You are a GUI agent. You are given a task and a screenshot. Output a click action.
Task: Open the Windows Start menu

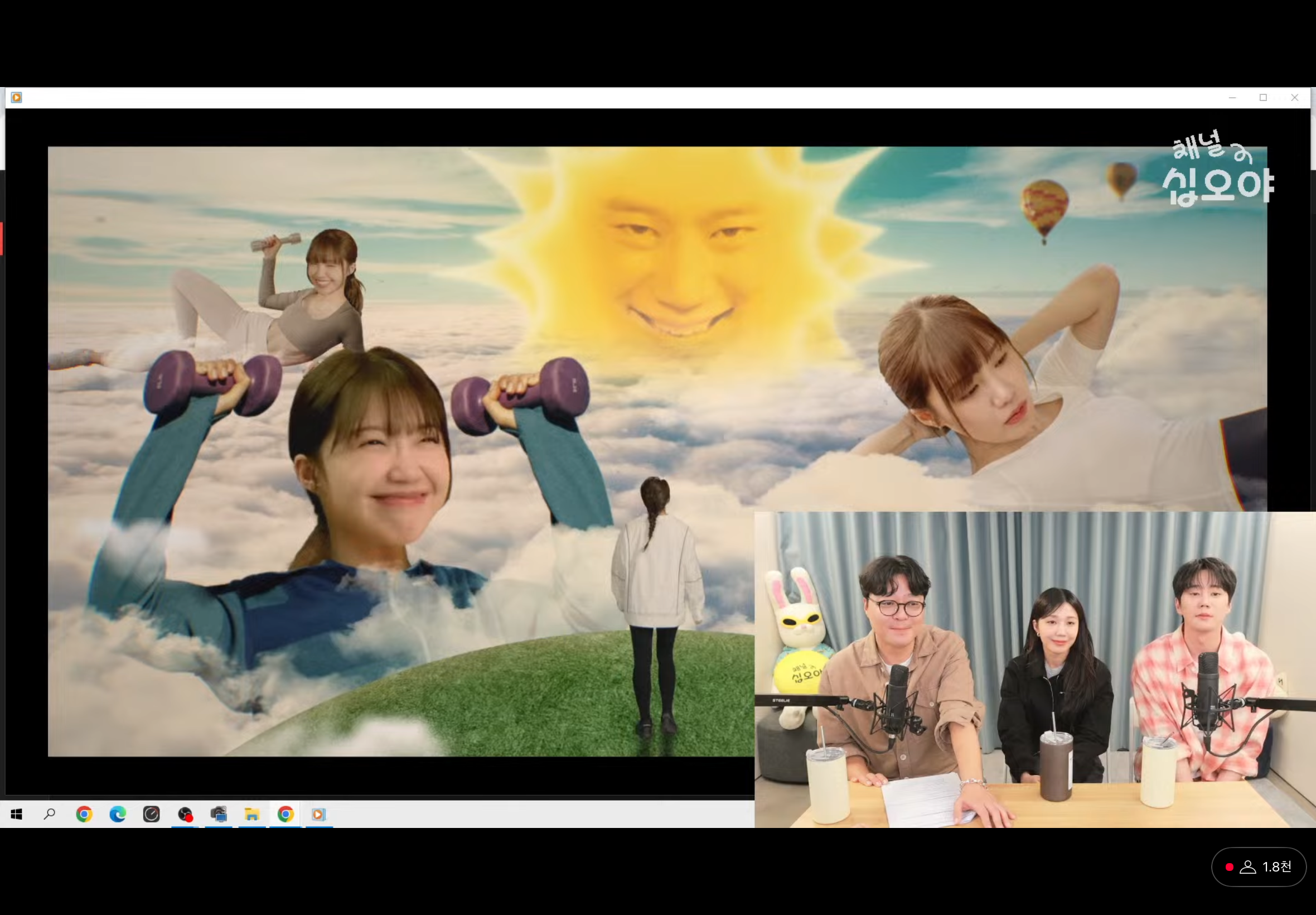click(17, 814)
